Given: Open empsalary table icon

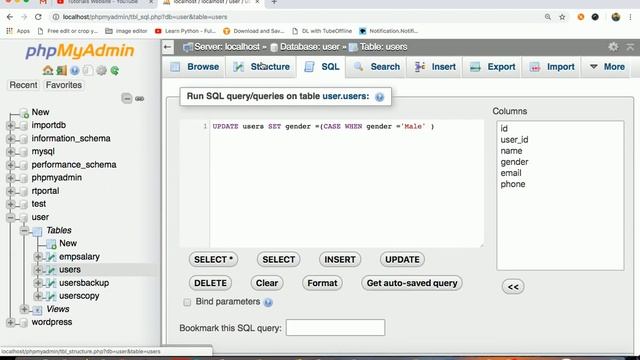Looking at the screenshot, I should coord(51,257).
